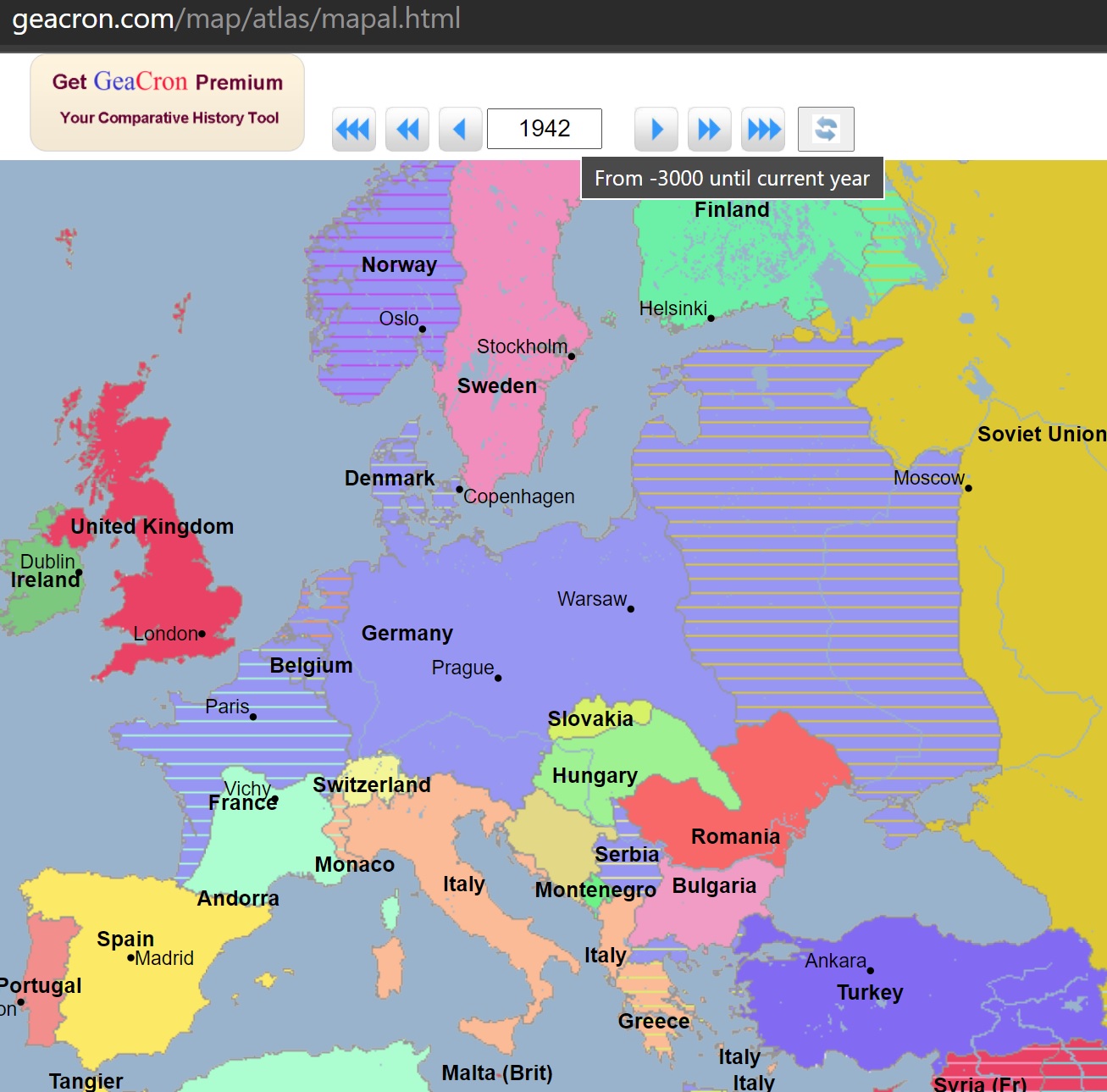Select the Germany label on the map
This screenshot has height=1092, width=1107.
(x=407, y=633)
